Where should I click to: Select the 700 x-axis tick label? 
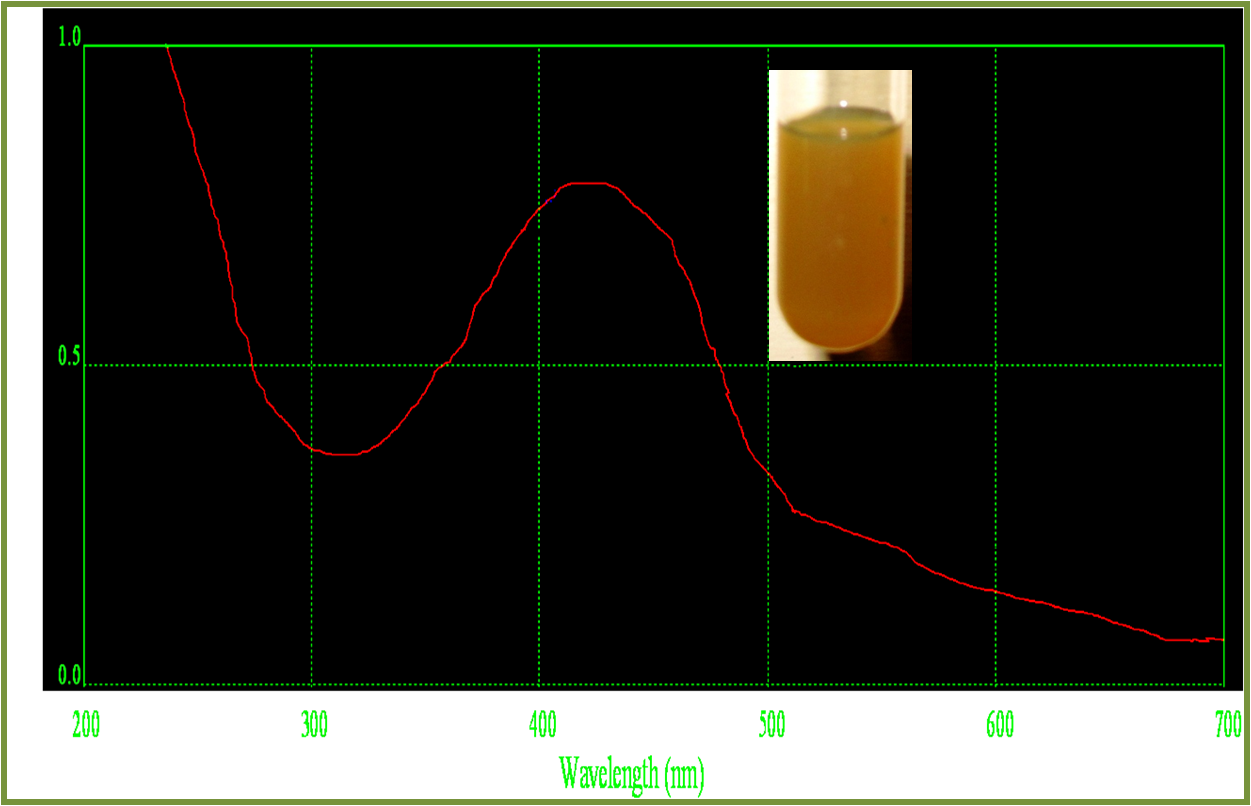(1227, 725)
